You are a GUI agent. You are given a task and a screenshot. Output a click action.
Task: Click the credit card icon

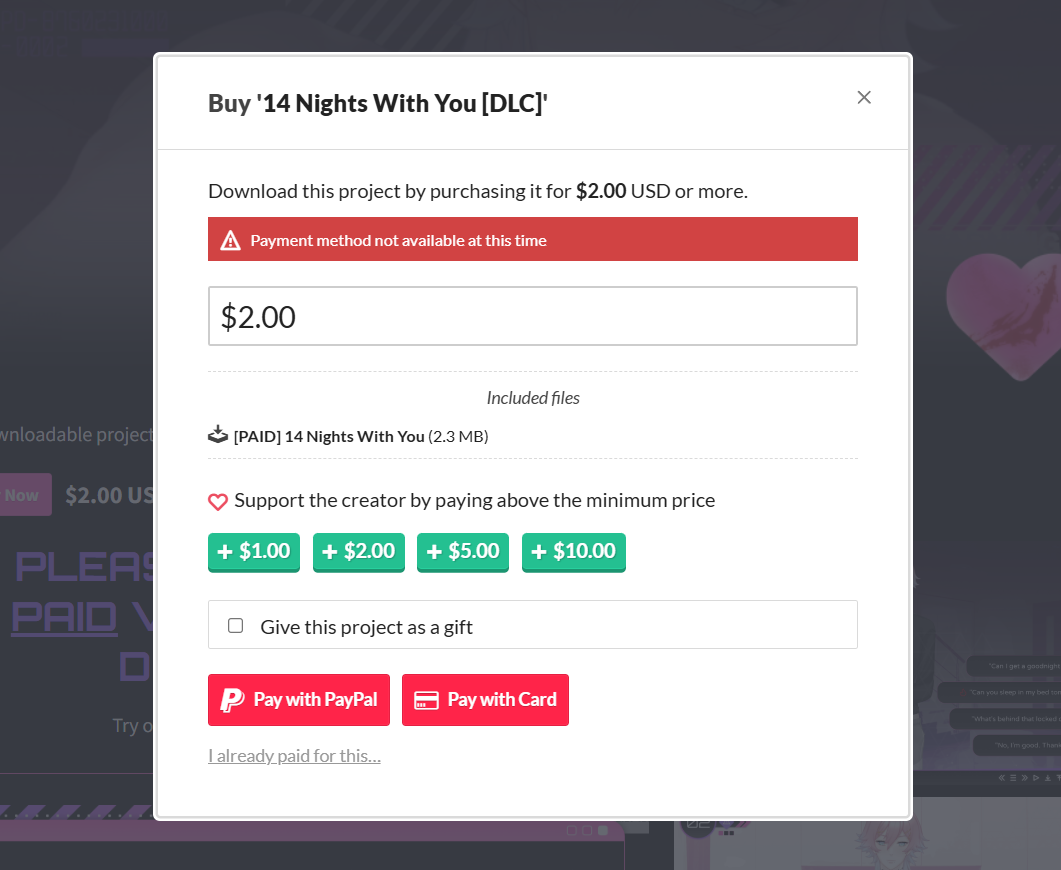426,700
